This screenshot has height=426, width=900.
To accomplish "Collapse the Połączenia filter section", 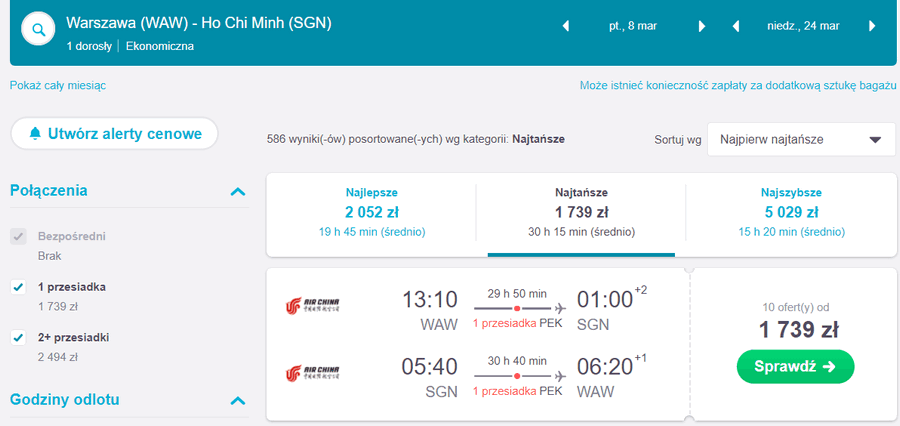I will pos(238,191).
